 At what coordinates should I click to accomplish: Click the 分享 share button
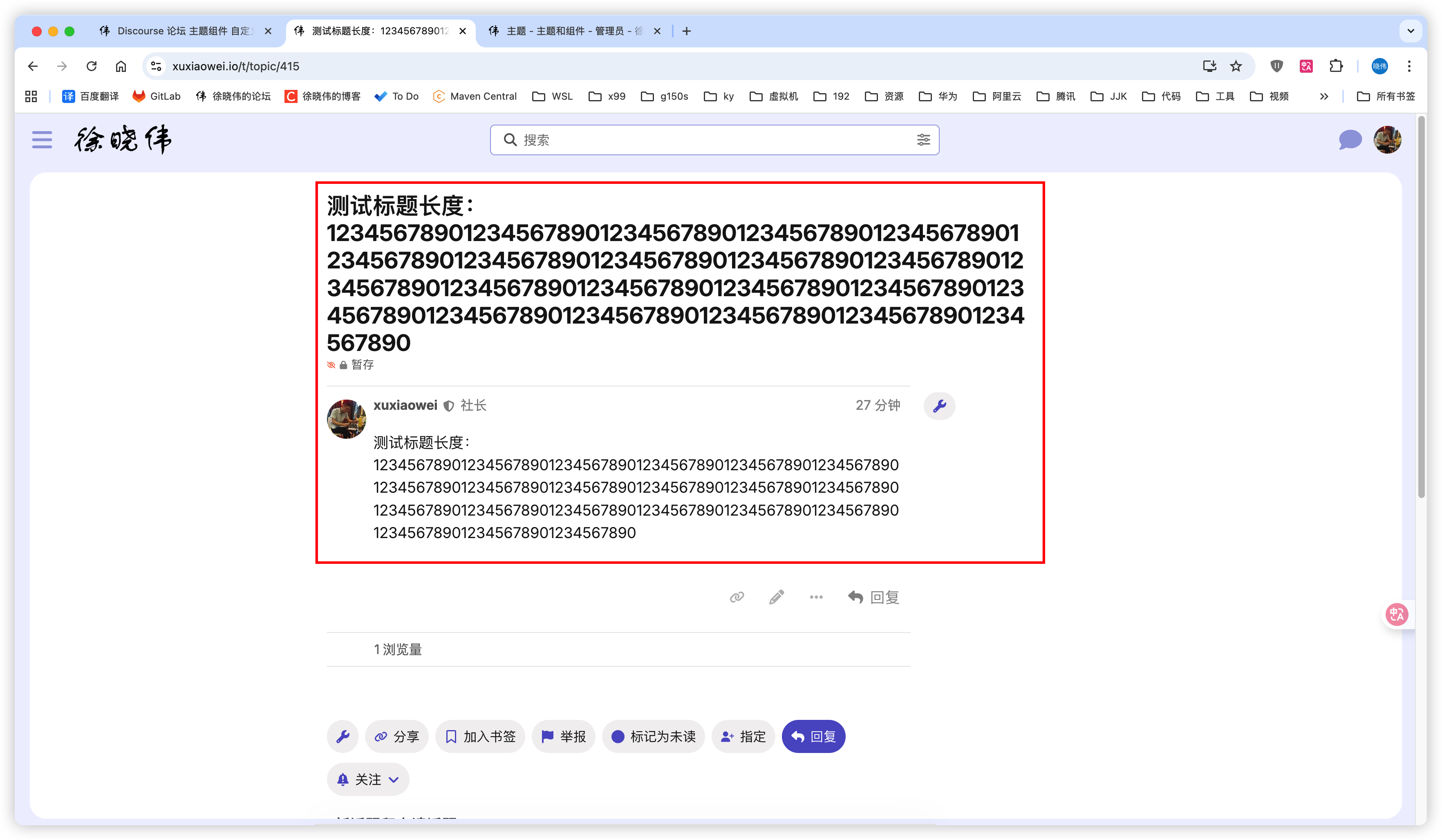point(396,737)
